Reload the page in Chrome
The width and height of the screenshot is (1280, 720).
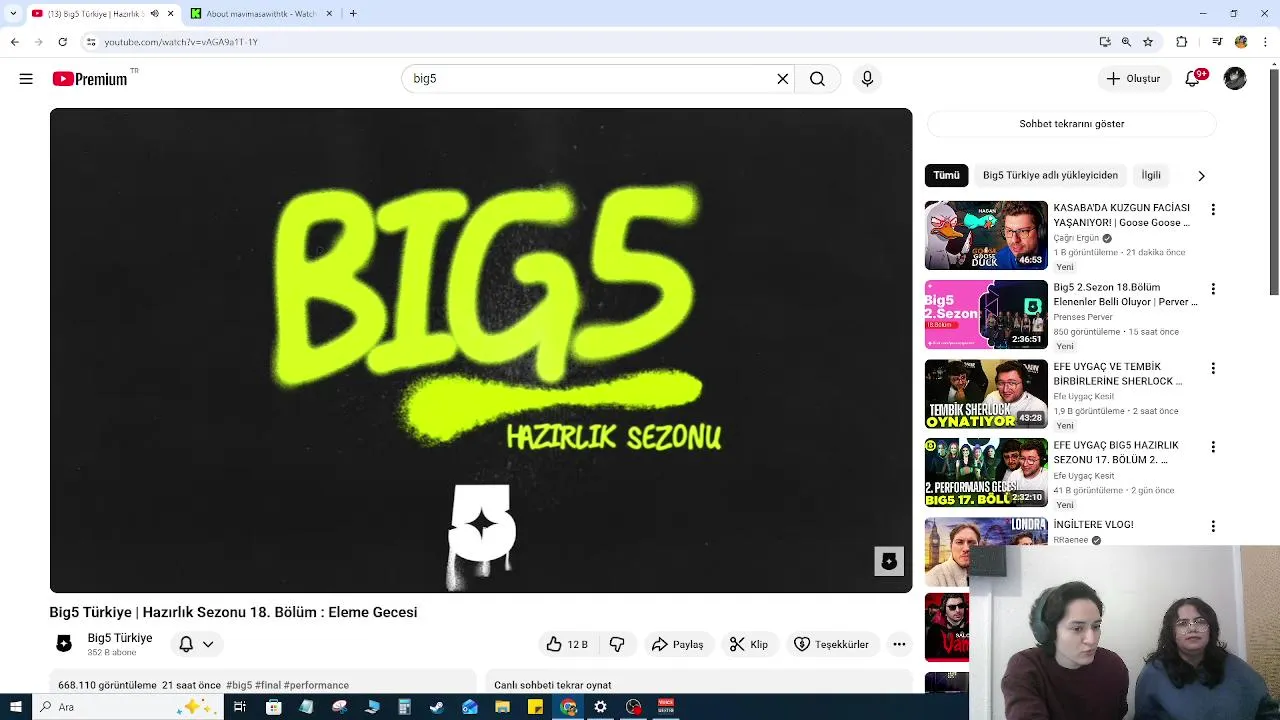[62, 42]
